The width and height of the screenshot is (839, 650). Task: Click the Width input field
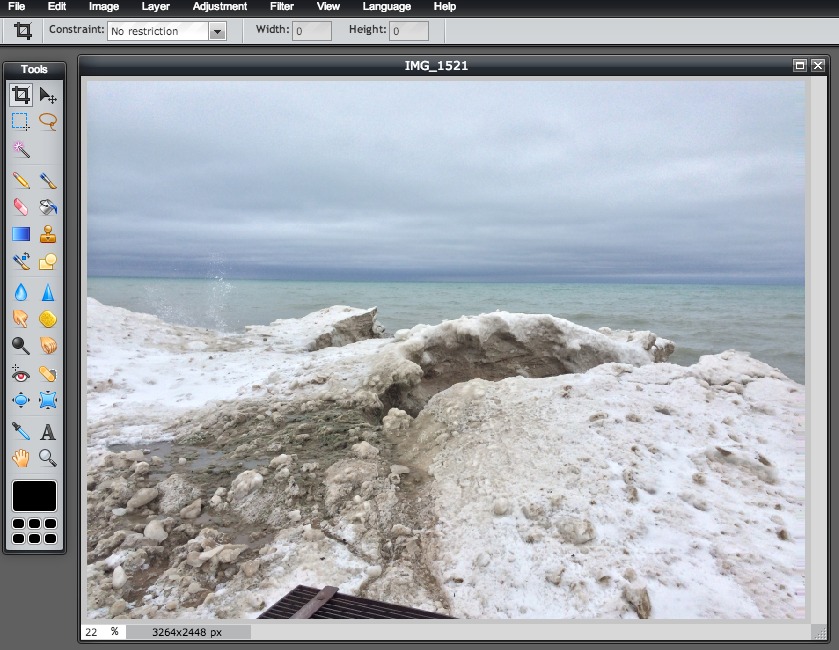pos(311,31)
